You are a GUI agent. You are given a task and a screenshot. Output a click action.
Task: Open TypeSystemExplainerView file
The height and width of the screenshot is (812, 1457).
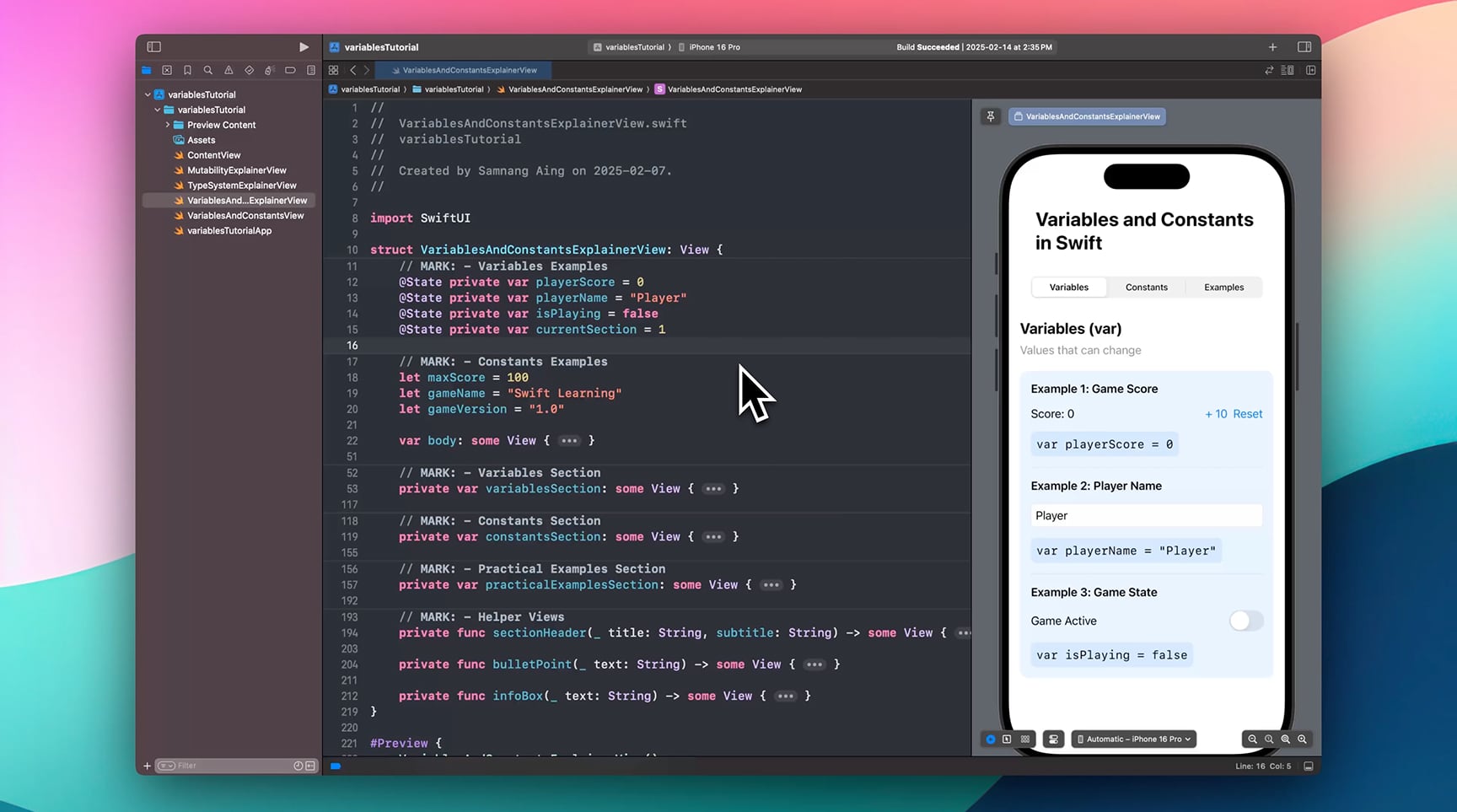click(x=241, y=186)
